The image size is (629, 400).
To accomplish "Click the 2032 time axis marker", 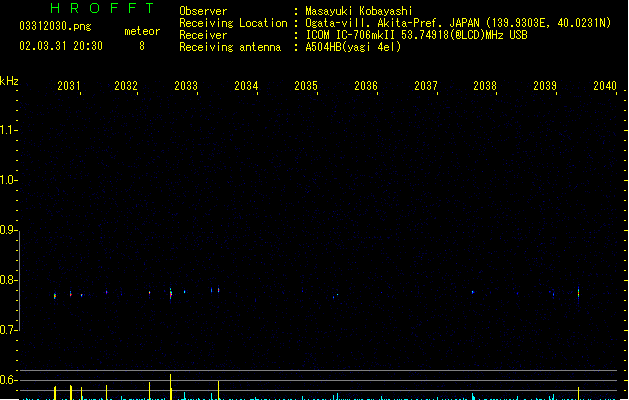I will (x=126, y=86).
